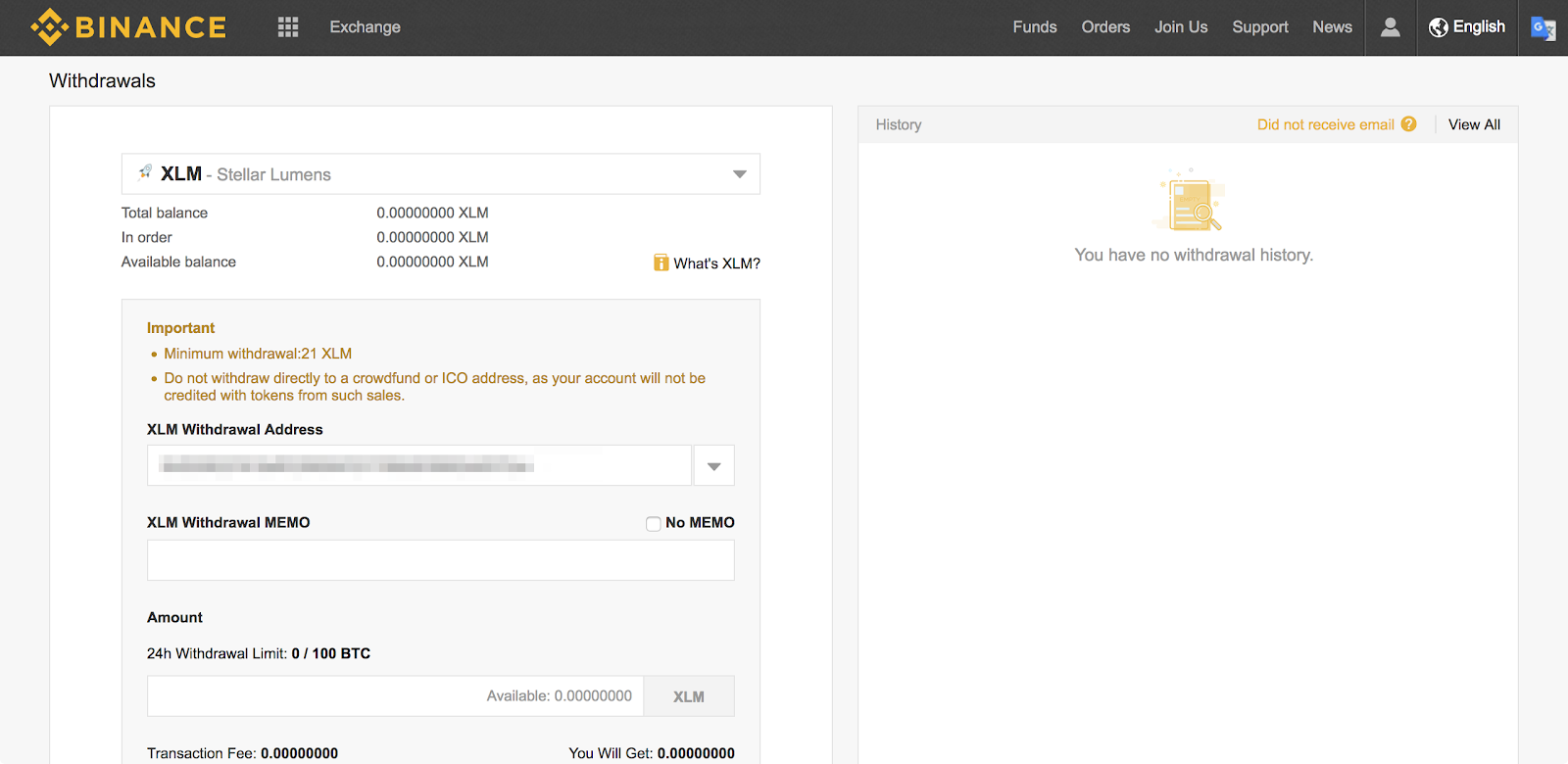The image size is (1568, 764).
Task: Click the Available balance value
Action: [x=432, y=262]
